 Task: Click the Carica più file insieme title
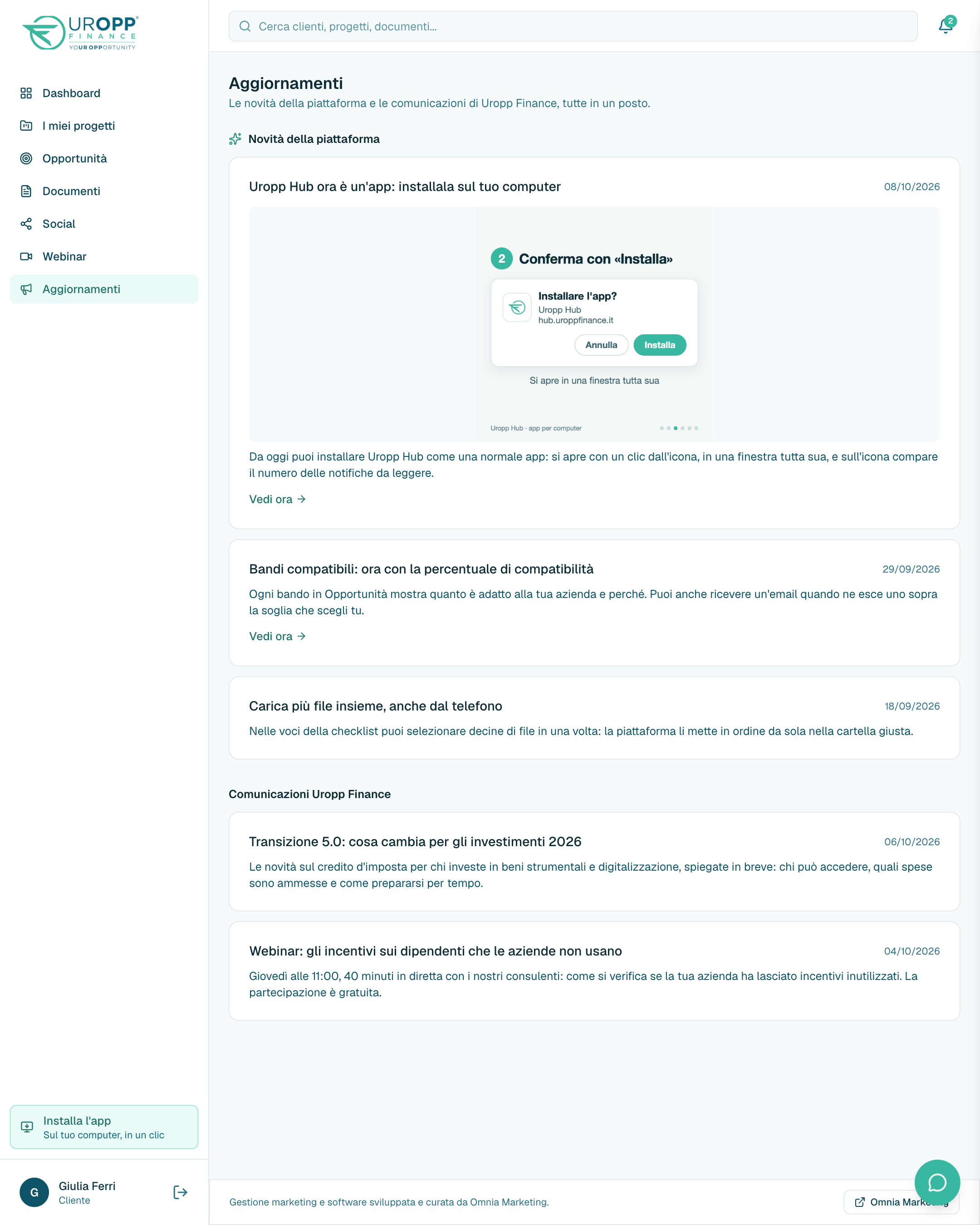[376, 706]
